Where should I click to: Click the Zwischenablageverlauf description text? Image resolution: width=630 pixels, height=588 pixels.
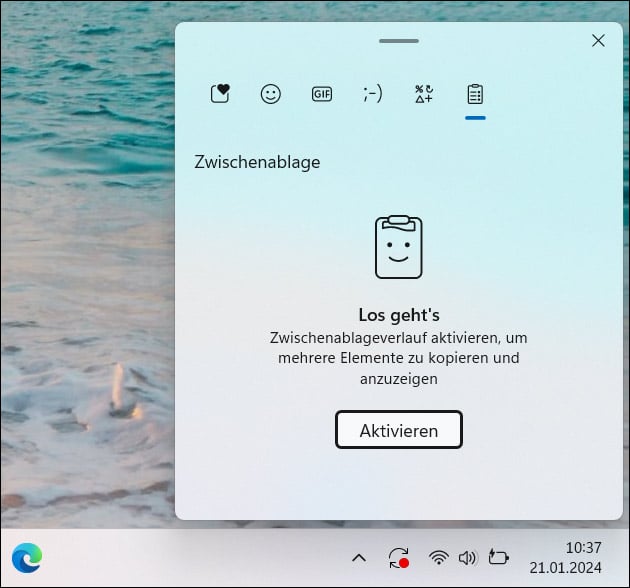[399, 358]
